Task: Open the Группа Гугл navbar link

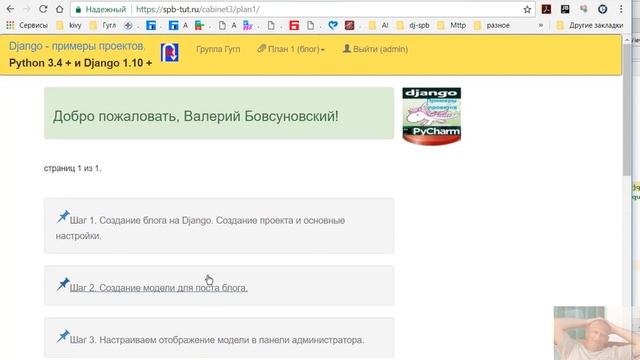Action: 218,49
